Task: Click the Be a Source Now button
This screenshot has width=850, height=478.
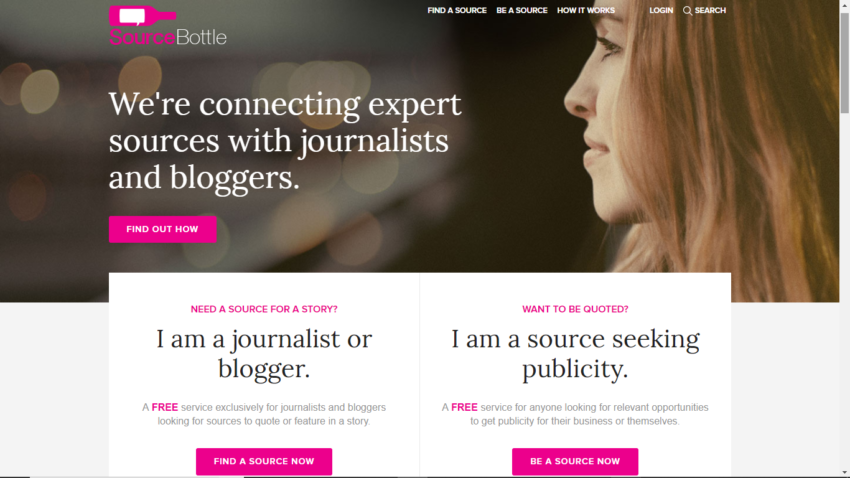Action: 575,461
